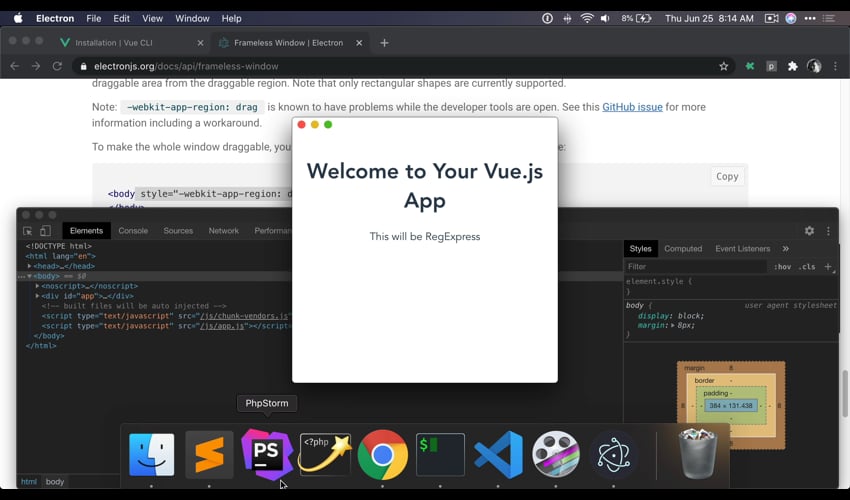The height and width of the screenshot is (500, 850).
Task: Toggle :hov element state panel
Action: (782, 267)
